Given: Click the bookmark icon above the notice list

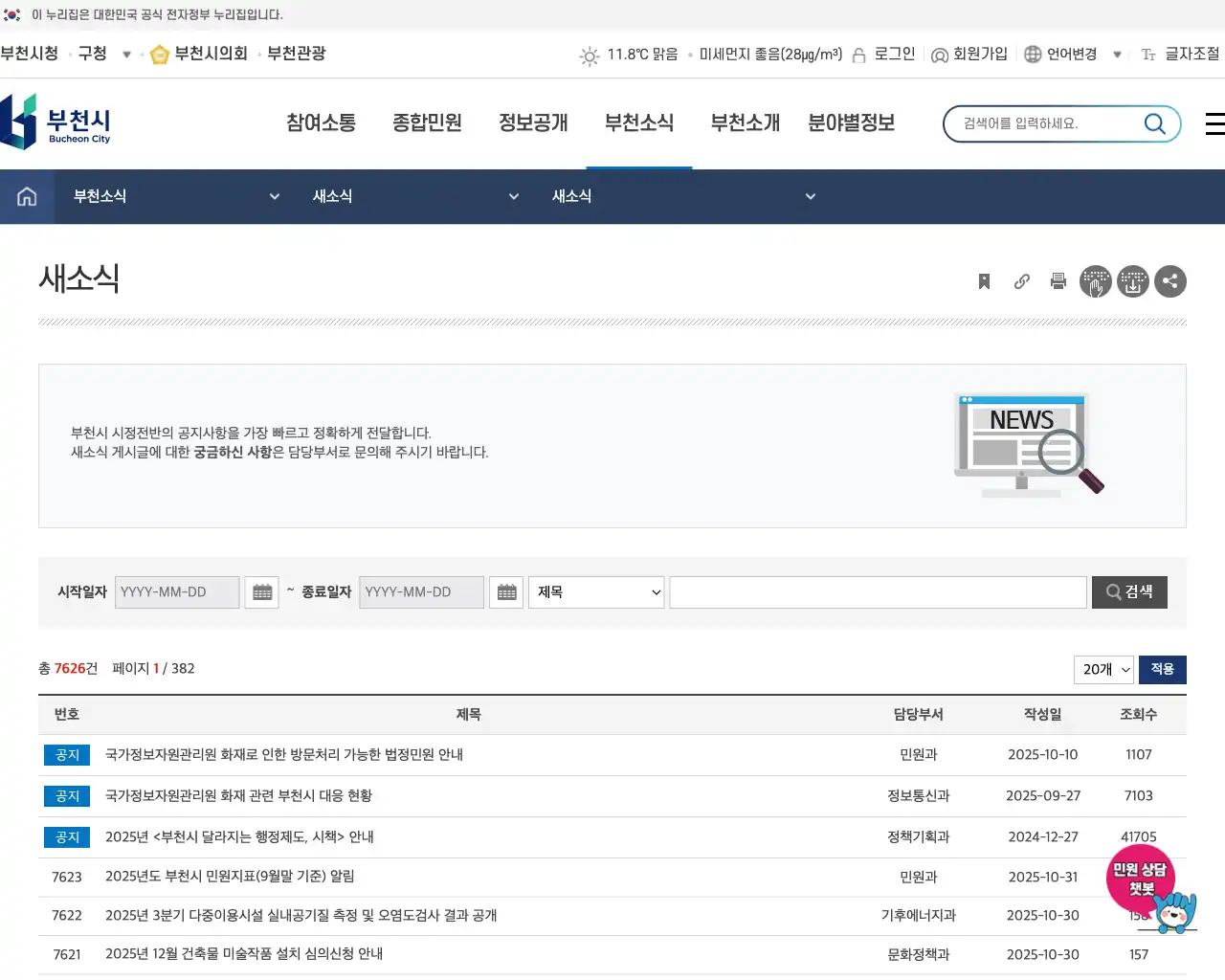Looking at the screenshot, I should (984, 280).
